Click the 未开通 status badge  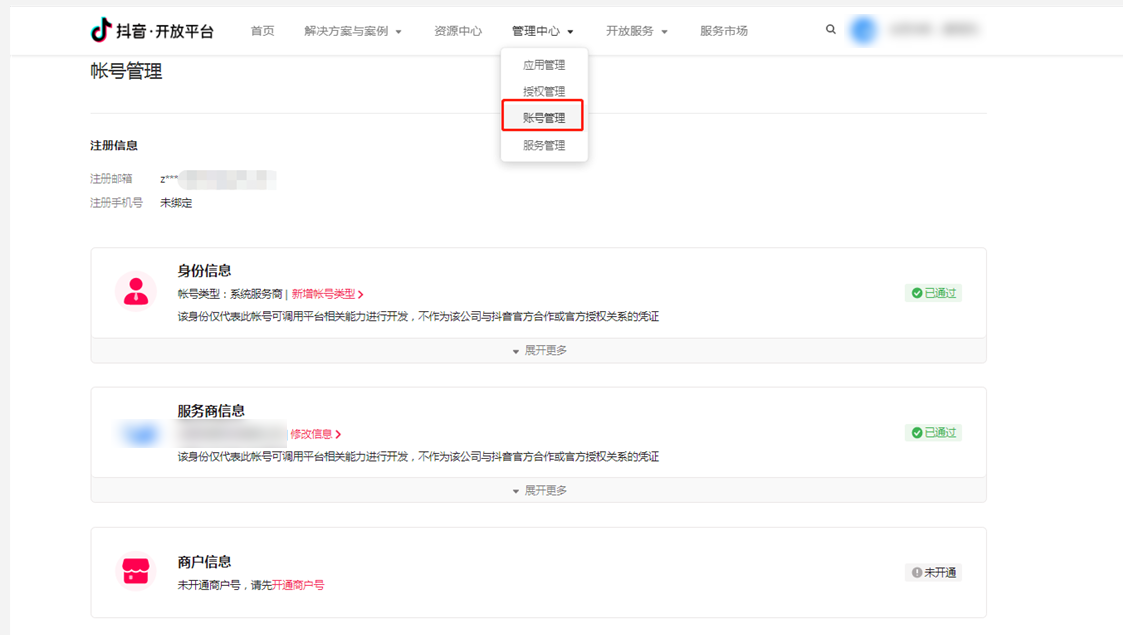click(933, 572)
